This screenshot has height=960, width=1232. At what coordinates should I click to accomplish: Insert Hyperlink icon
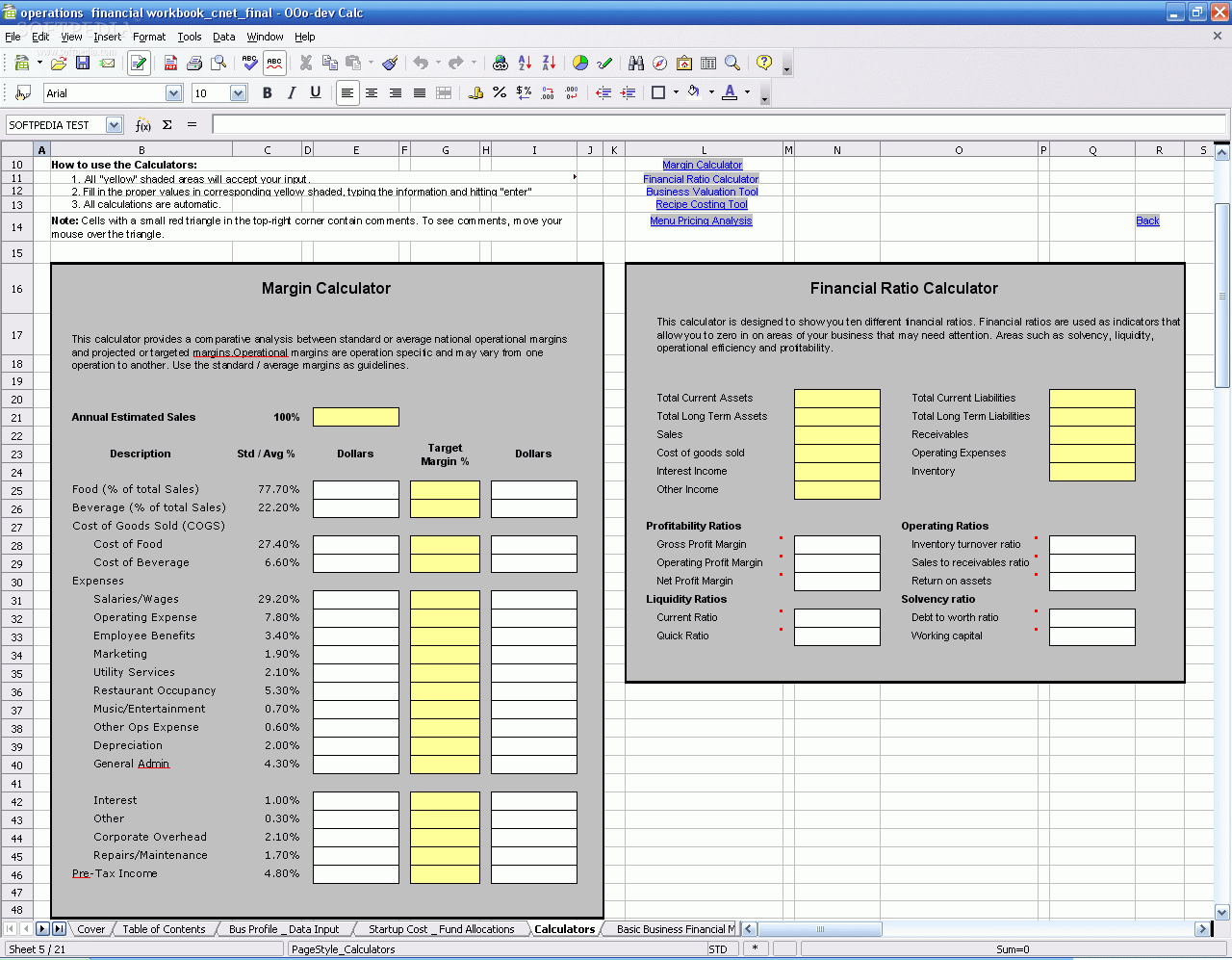[x=500, y=63]
